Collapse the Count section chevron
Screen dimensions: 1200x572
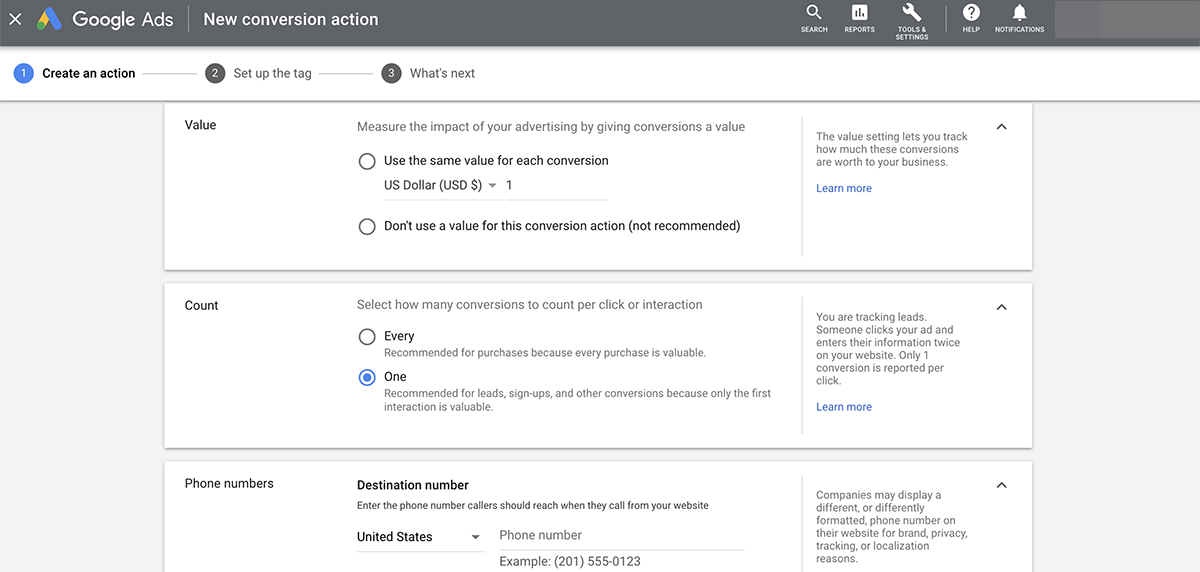pyautogui.click(x=1001, y=307)
